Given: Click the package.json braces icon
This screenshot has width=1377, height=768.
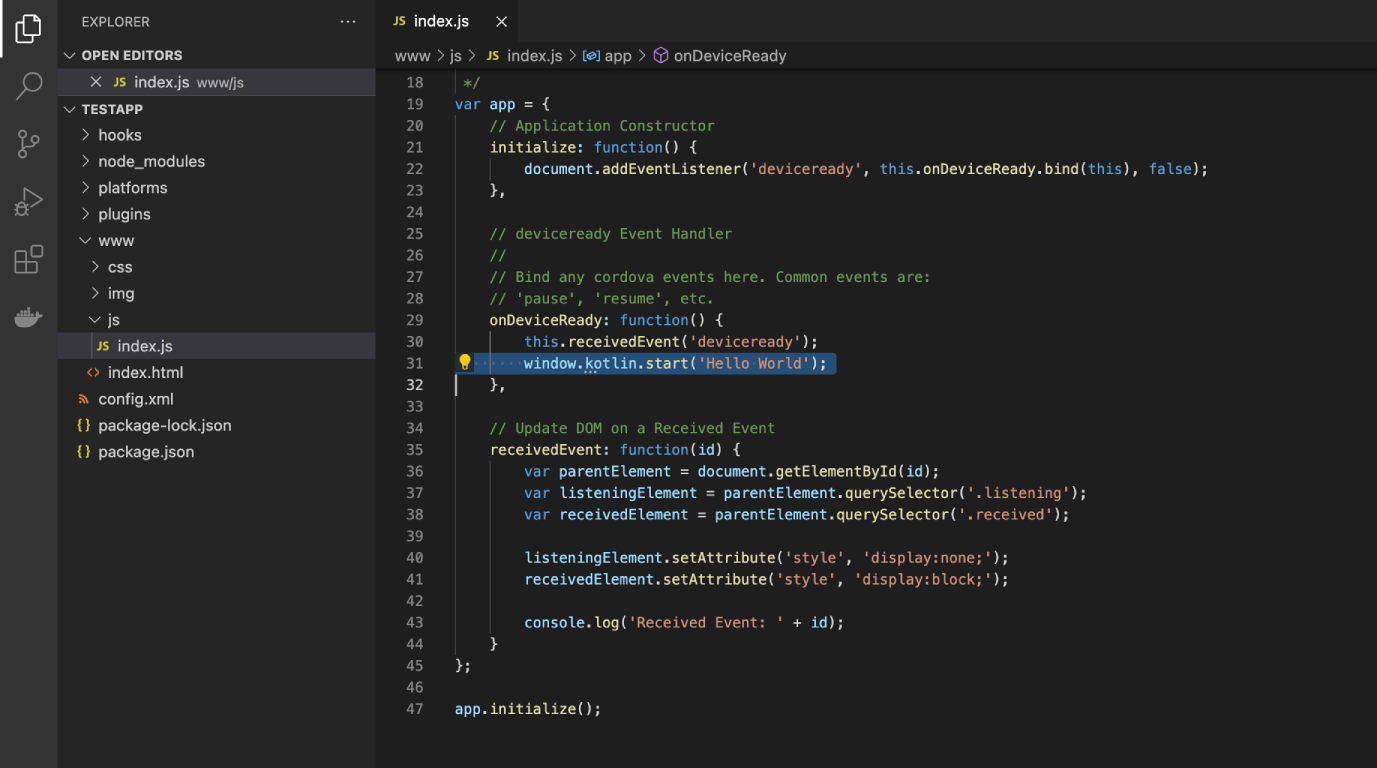Looking at the screenshot, I should pyautogui.click(x=84, y=452).
